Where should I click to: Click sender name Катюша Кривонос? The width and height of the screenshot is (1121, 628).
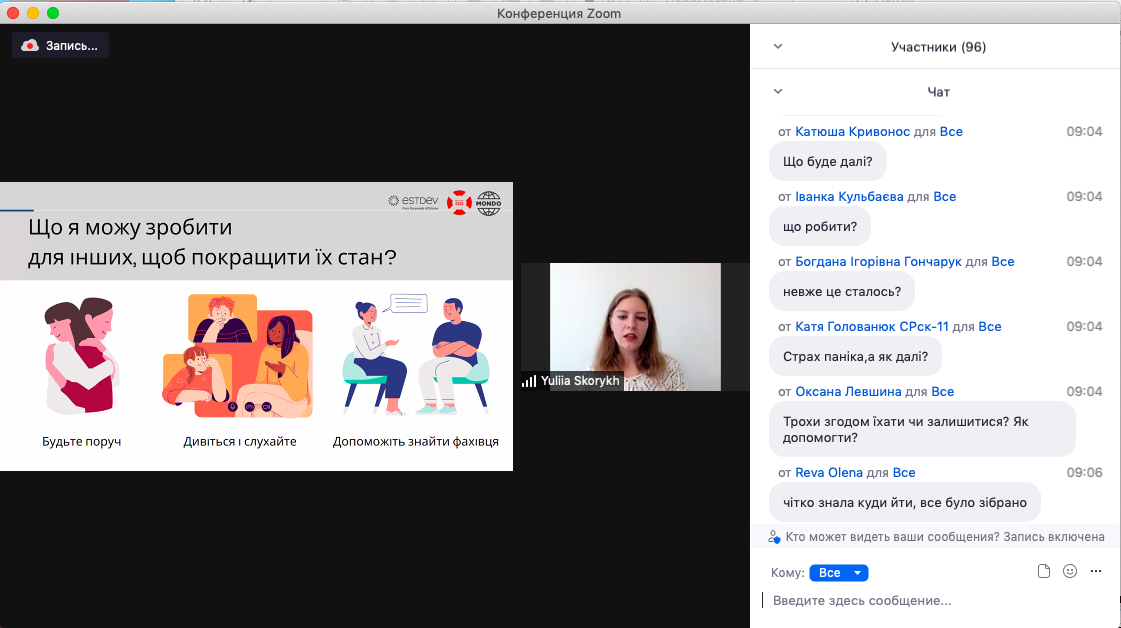pos(851,132)
